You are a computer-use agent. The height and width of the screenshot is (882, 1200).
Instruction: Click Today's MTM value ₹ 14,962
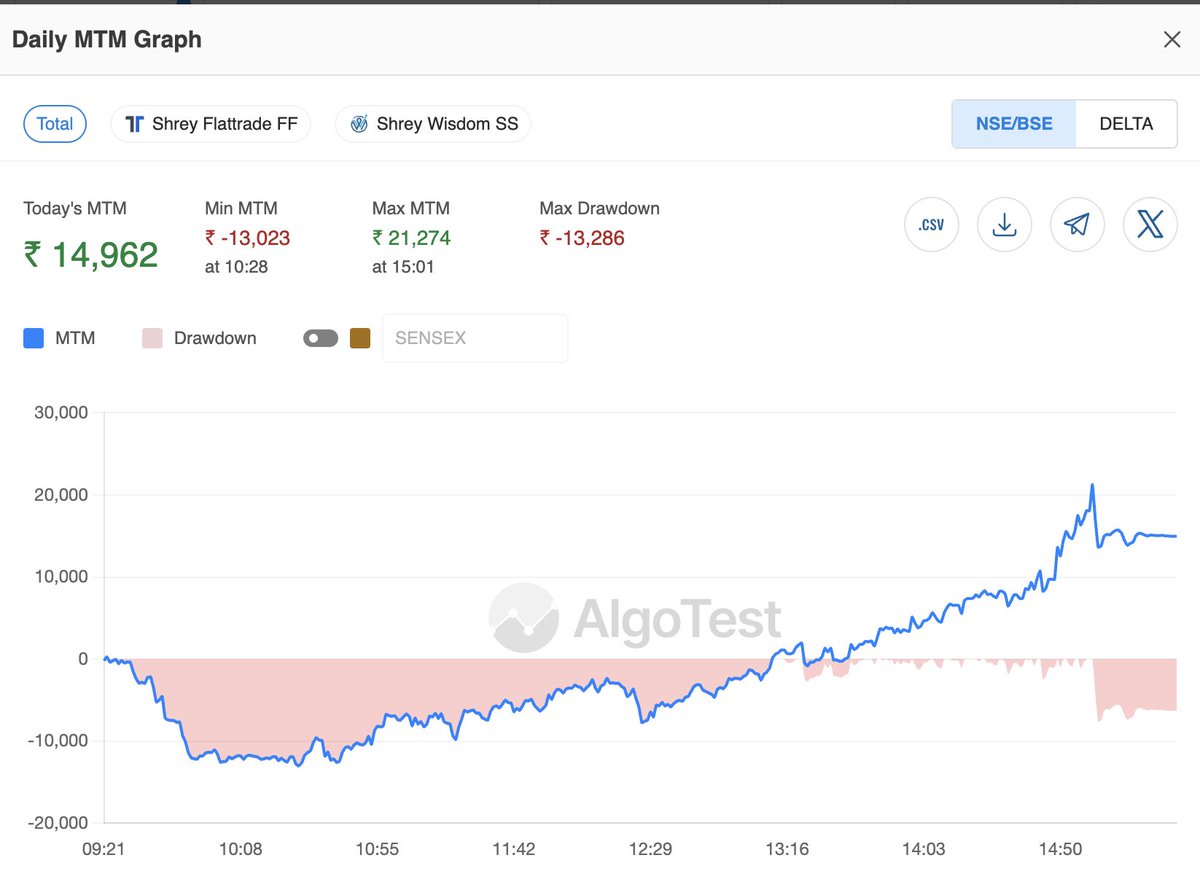coord(91,255)
